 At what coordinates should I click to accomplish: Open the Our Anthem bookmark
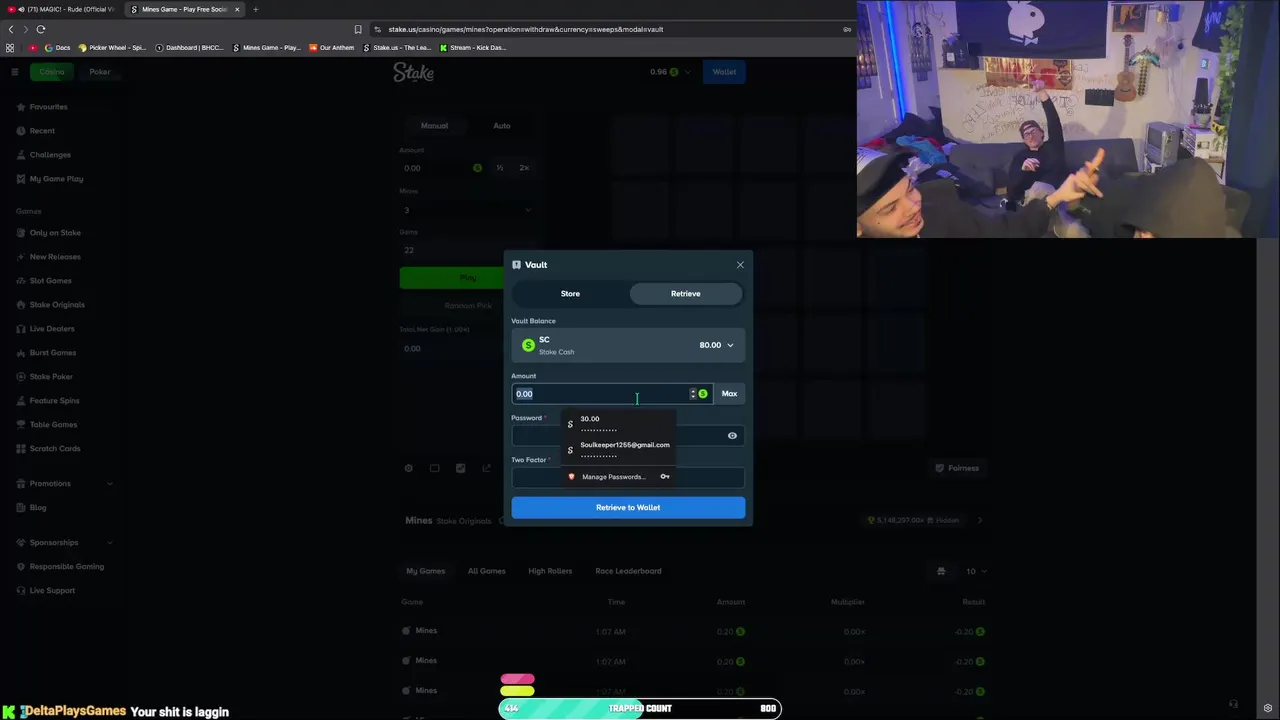coord(331,48)
